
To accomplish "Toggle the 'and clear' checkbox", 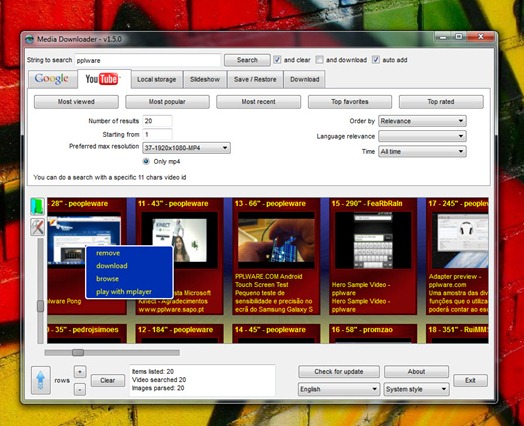I will tap(277, 60).
